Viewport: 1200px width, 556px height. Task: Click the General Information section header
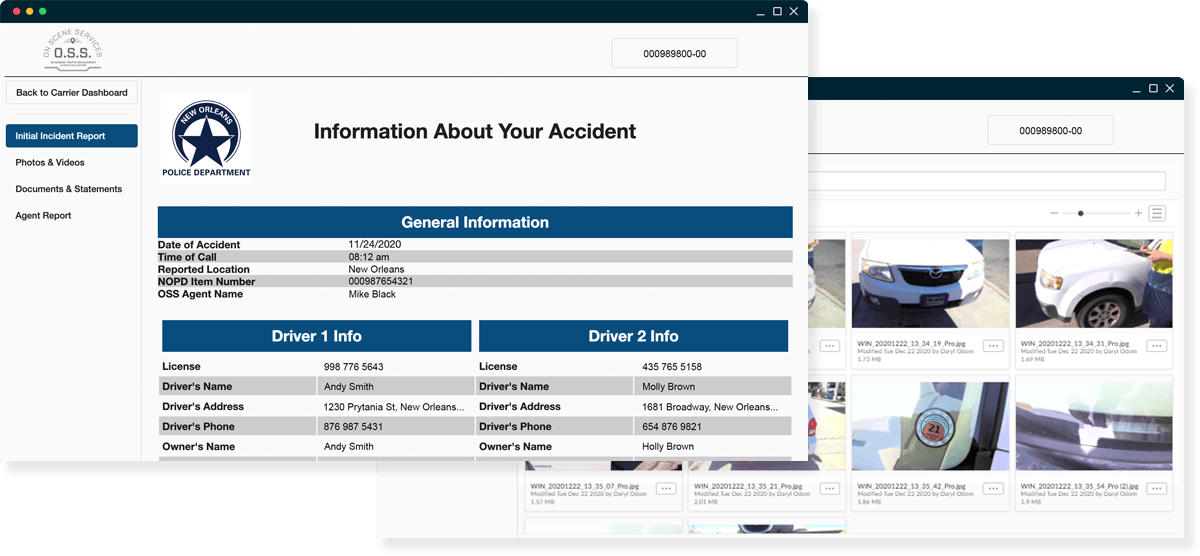pos(475,222)
